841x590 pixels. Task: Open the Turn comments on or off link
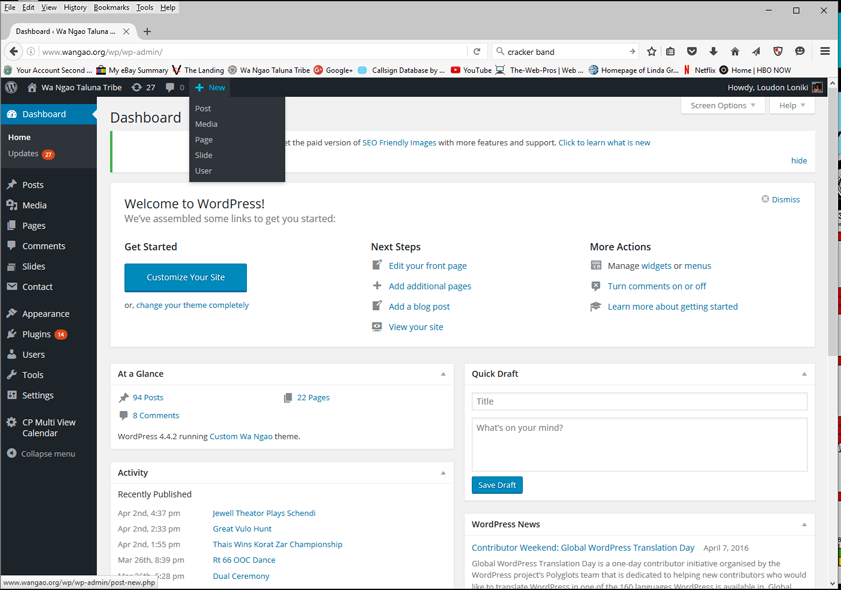[x=656, y=286]
